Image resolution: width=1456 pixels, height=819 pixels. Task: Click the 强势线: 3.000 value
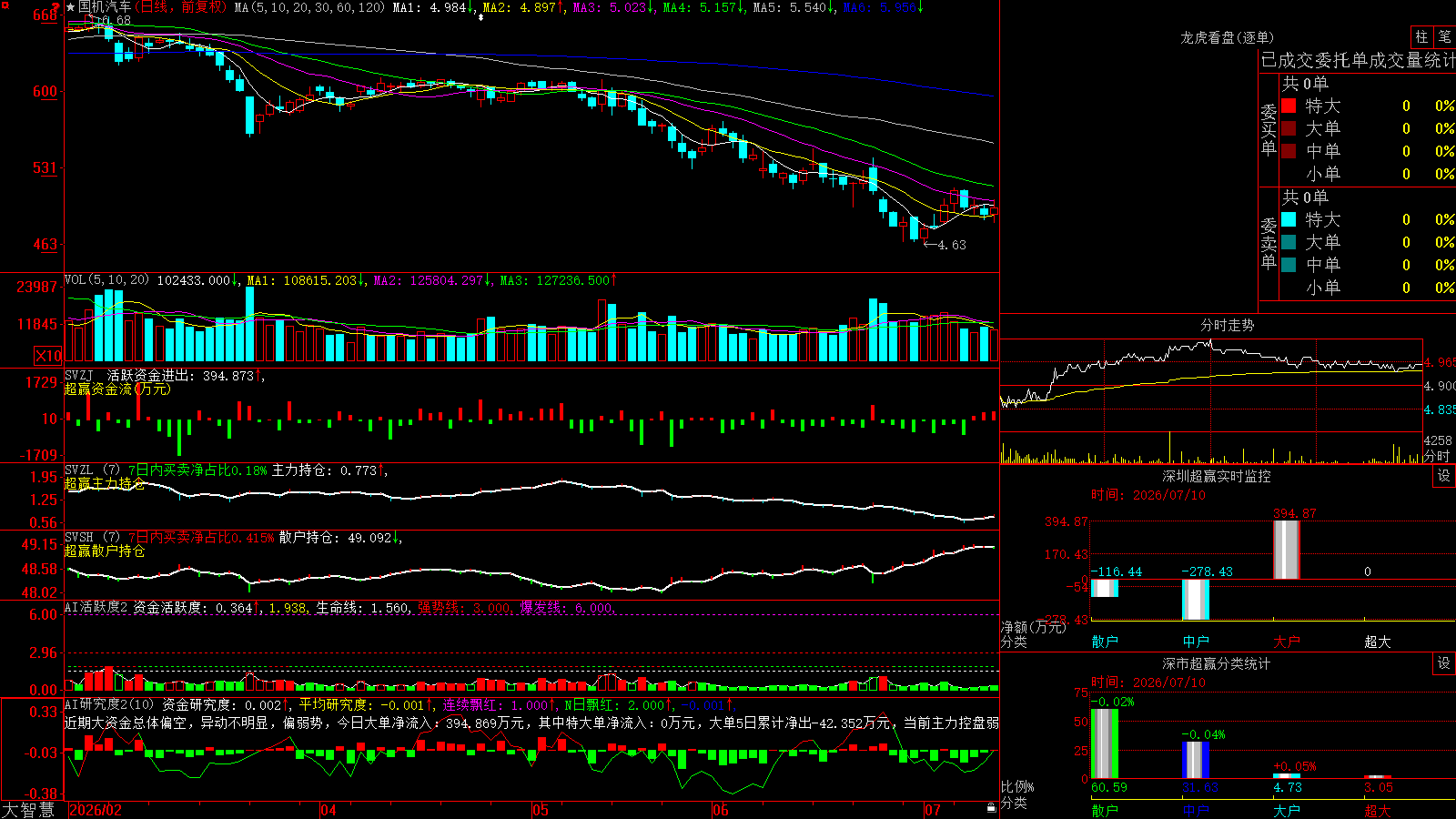464,607
